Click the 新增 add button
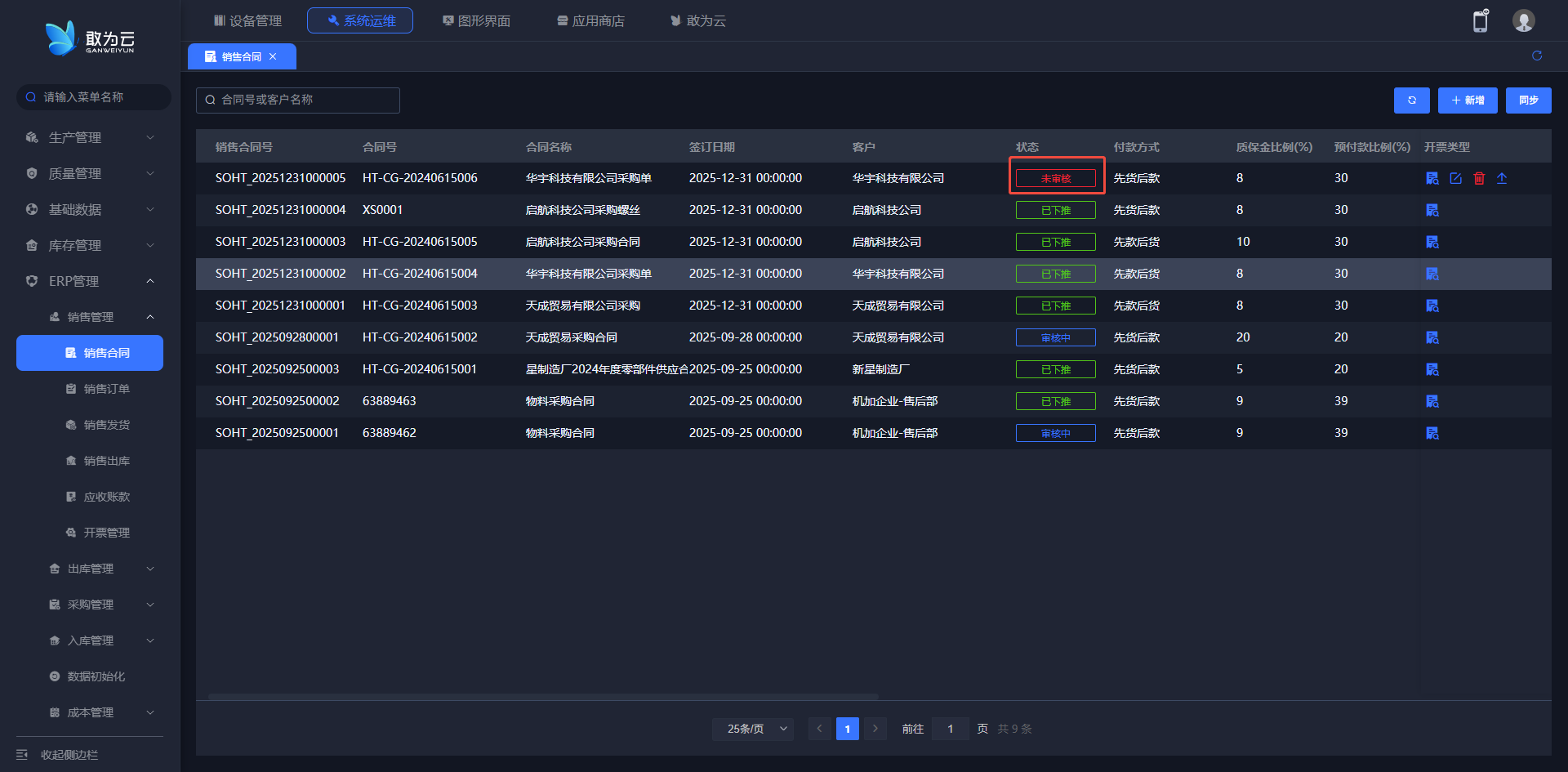The width and height of the screenshot is (1568, 772). click(x=1467, y=100)
